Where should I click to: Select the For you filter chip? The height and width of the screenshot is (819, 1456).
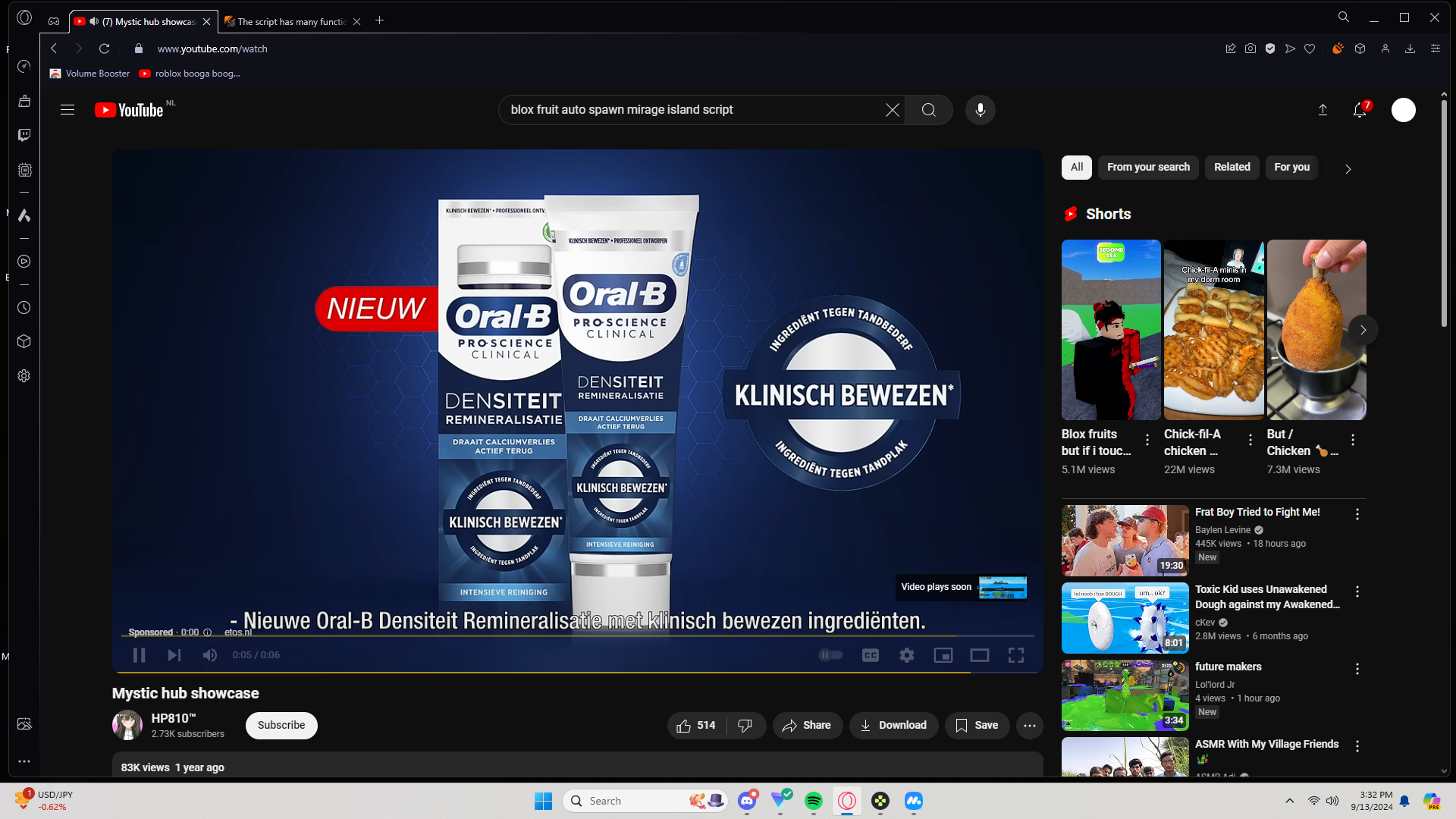point(1292,168)
